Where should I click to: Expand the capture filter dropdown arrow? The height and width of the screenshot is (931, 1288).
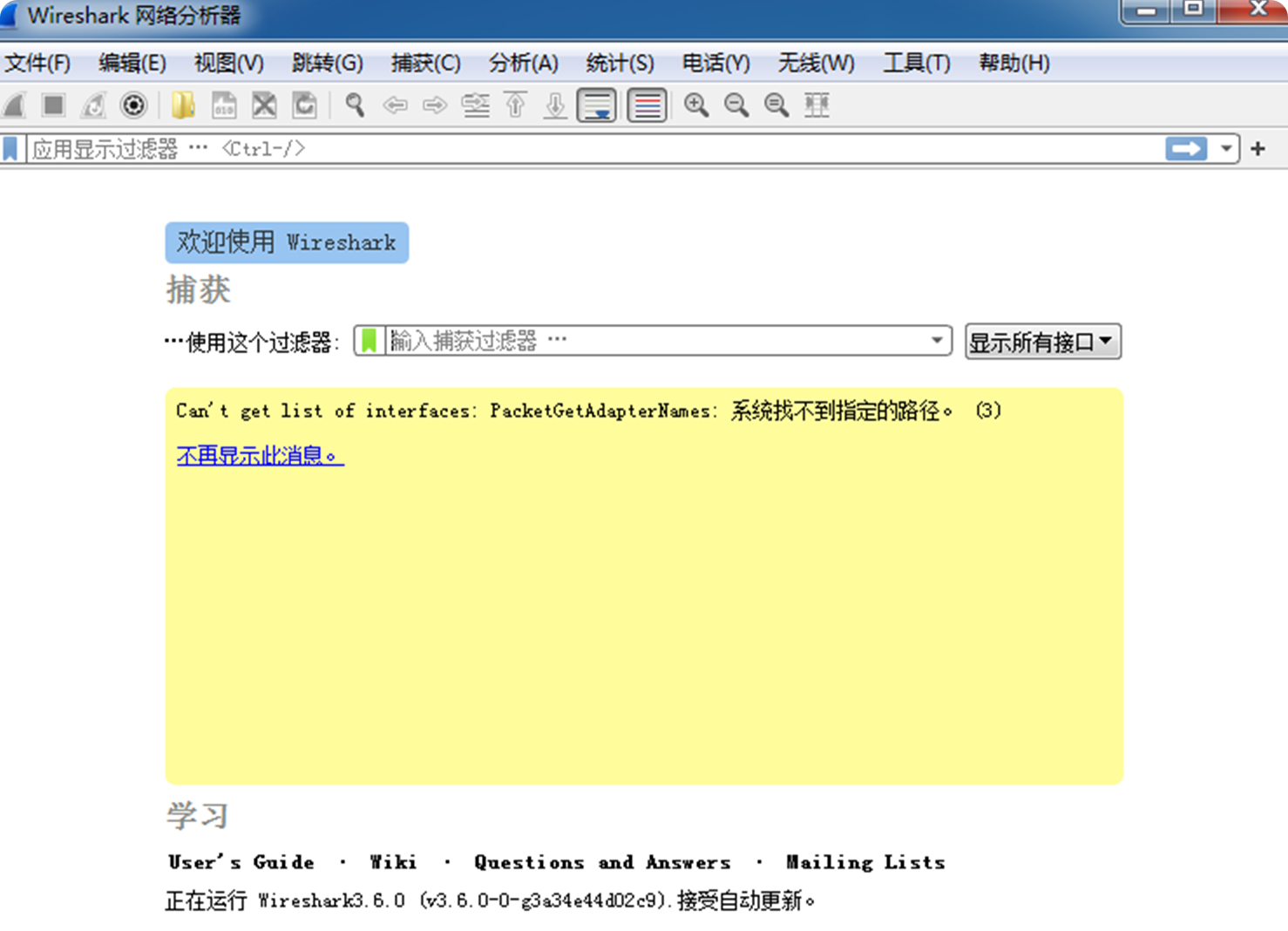tap(937, 341)
